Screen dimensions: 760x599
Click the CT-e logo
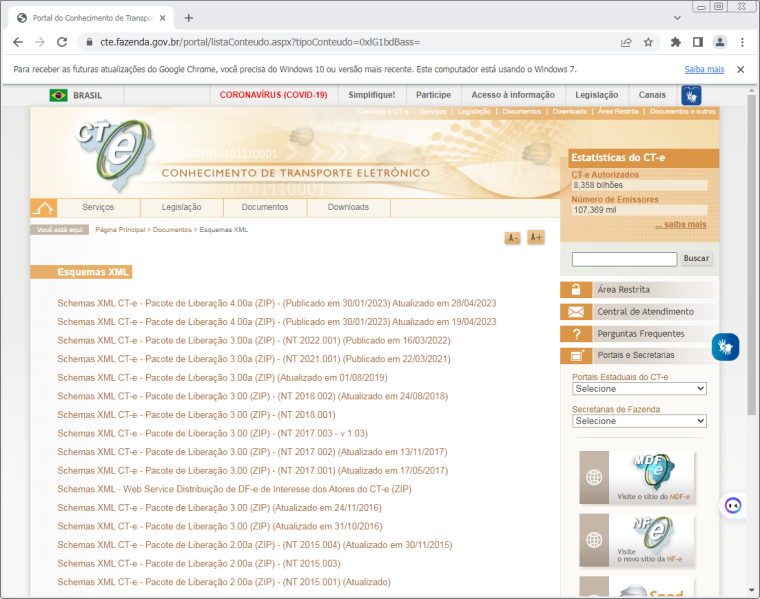coord(115,155)
